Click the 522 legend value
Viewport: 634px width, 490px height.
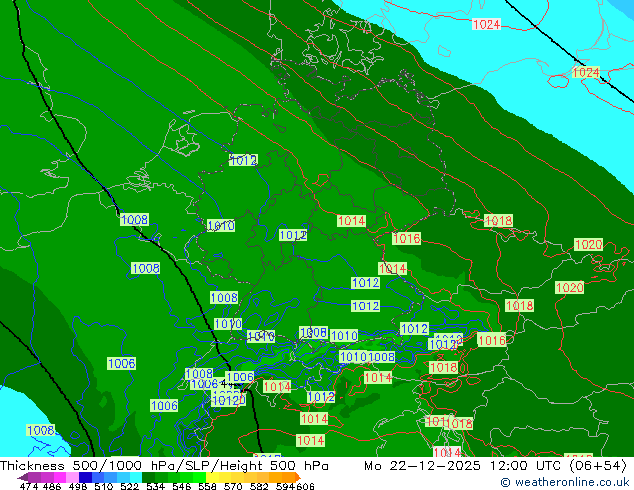(x=129, y=486)
